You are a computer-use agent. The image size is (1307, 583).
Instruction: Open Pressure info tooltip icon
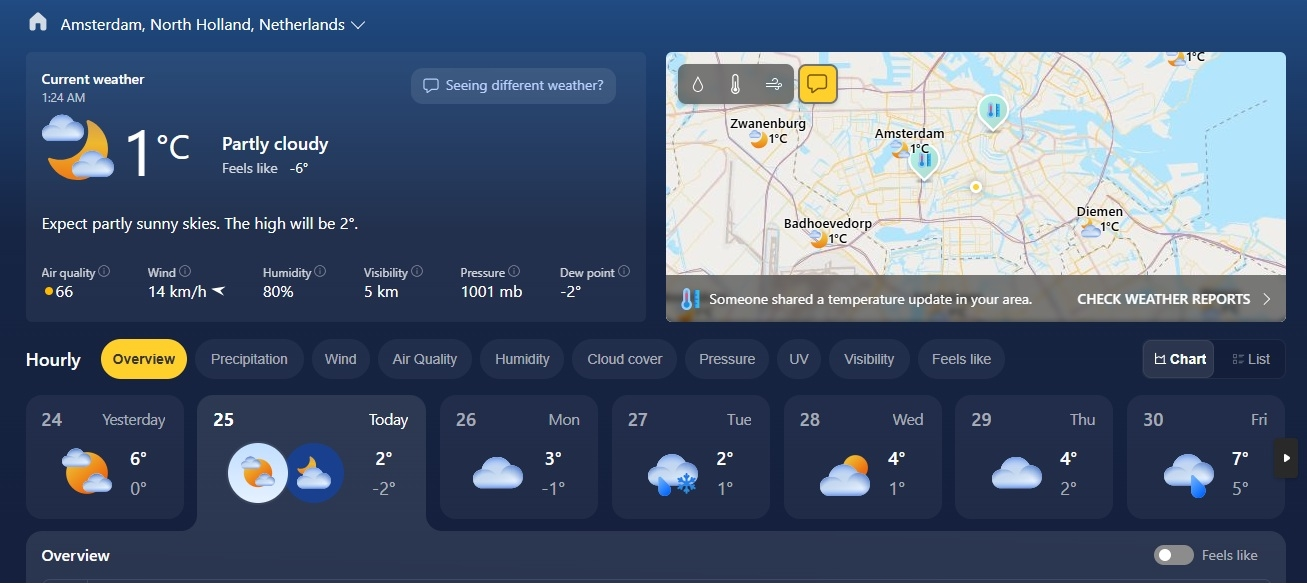514,271
